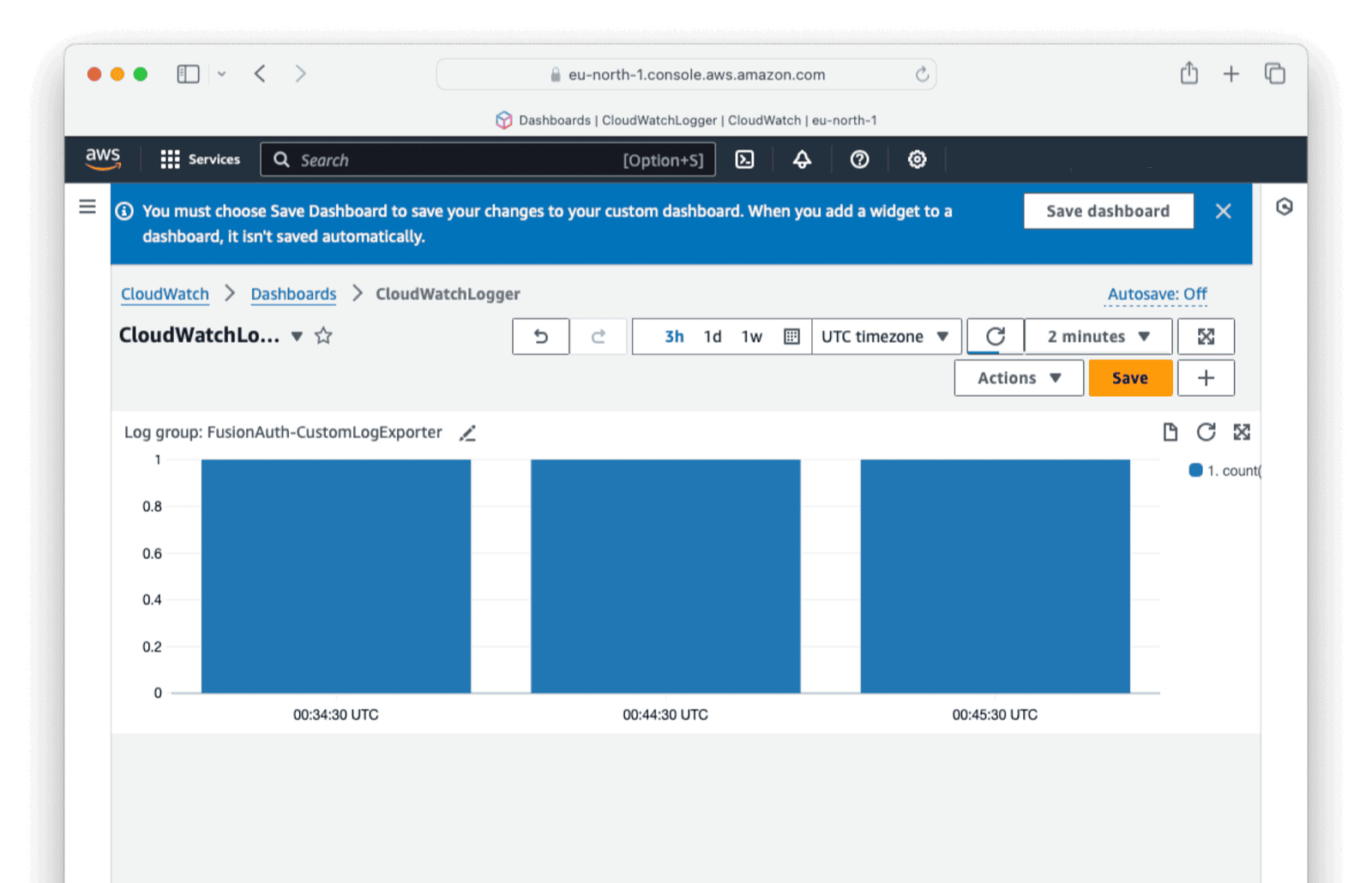
Task: Go to the Dashboards breadcrumb link
Action: tap(293, 294)
